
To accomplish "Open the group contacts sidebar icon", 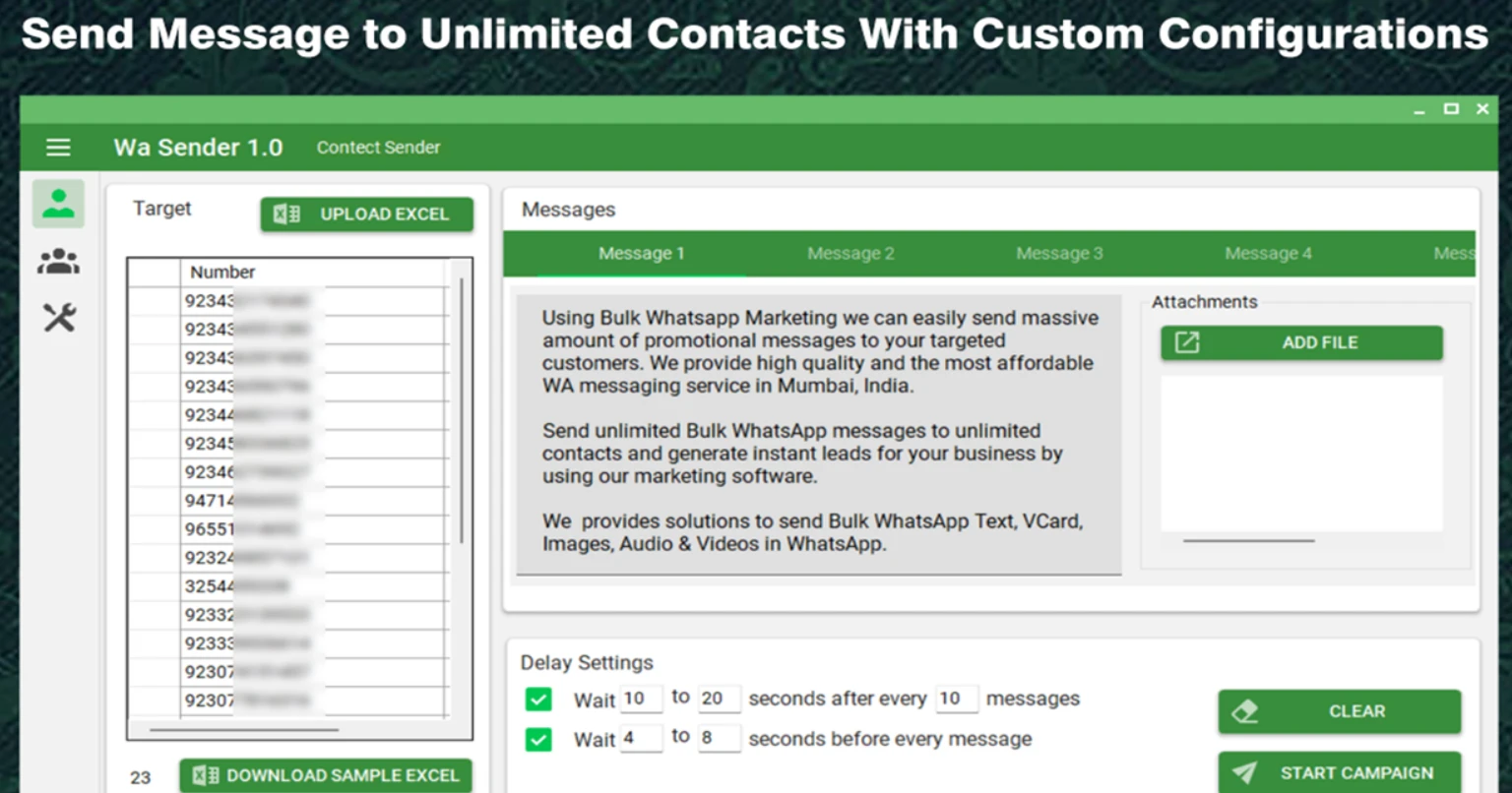I will (58, 261).
